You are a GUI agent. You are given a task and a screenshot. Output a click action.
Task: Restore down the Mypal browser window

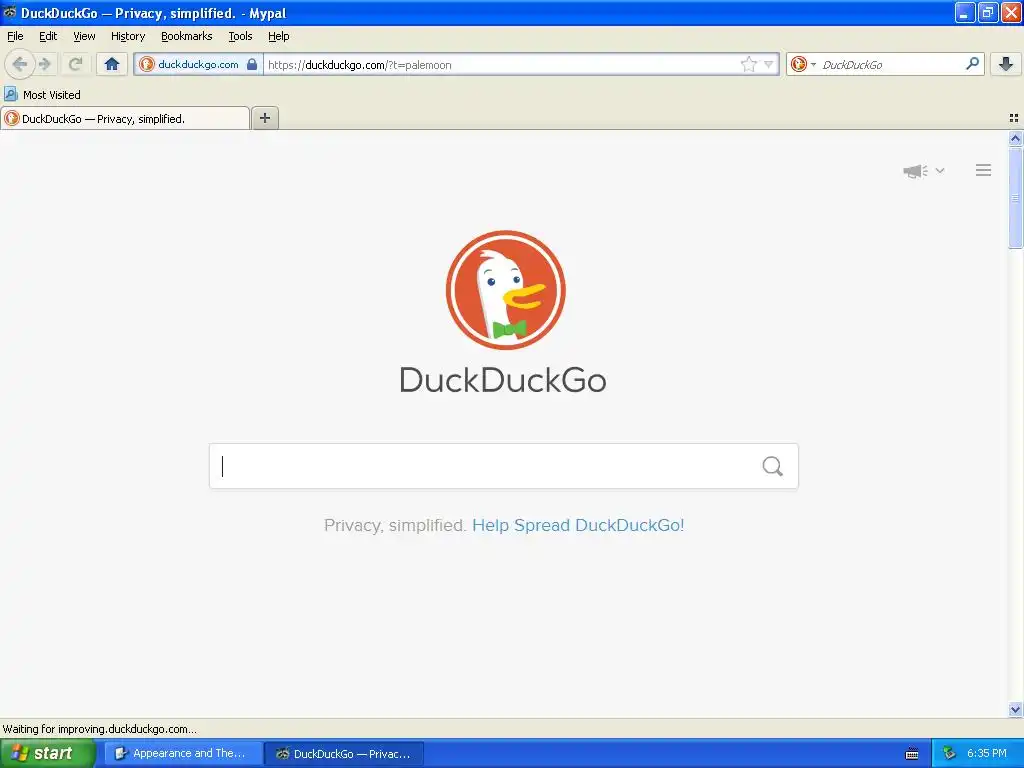(987, 12)
